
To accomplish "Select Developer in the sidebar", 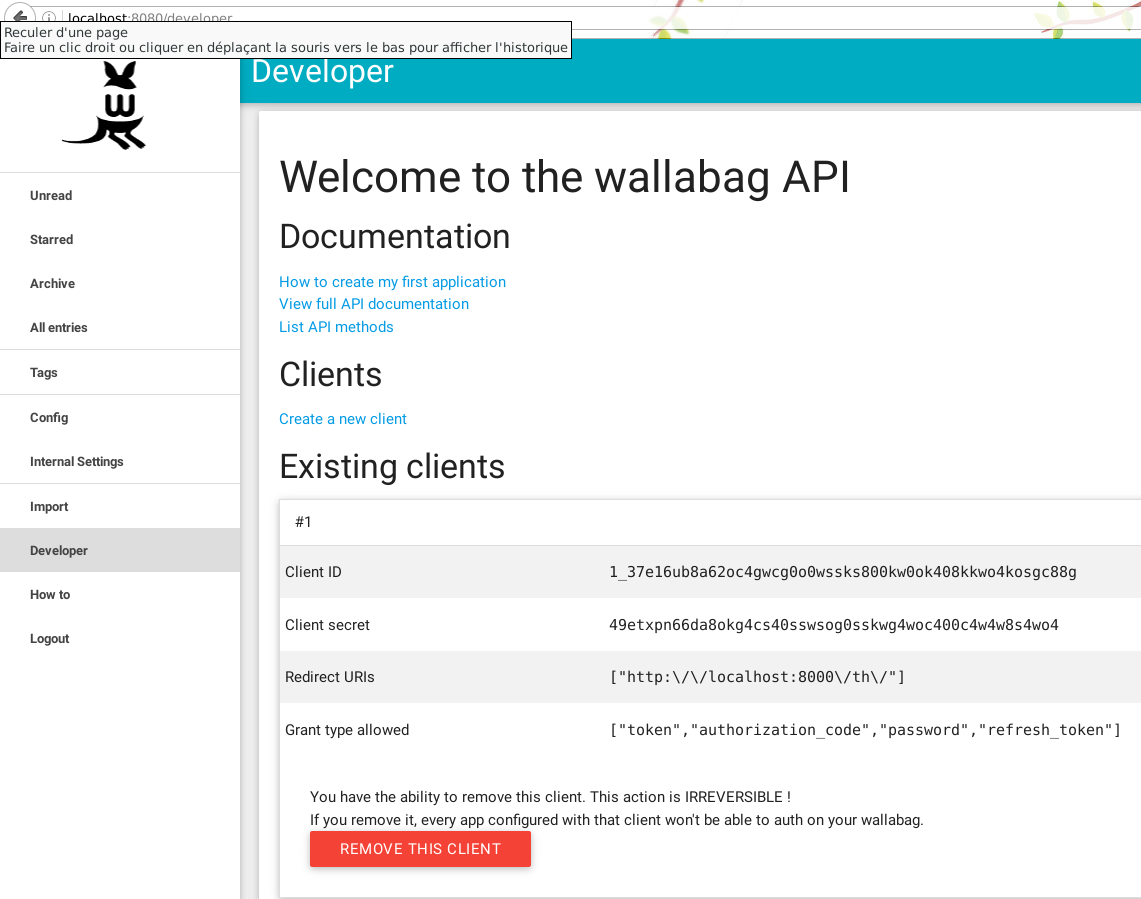I will point(58,550).
